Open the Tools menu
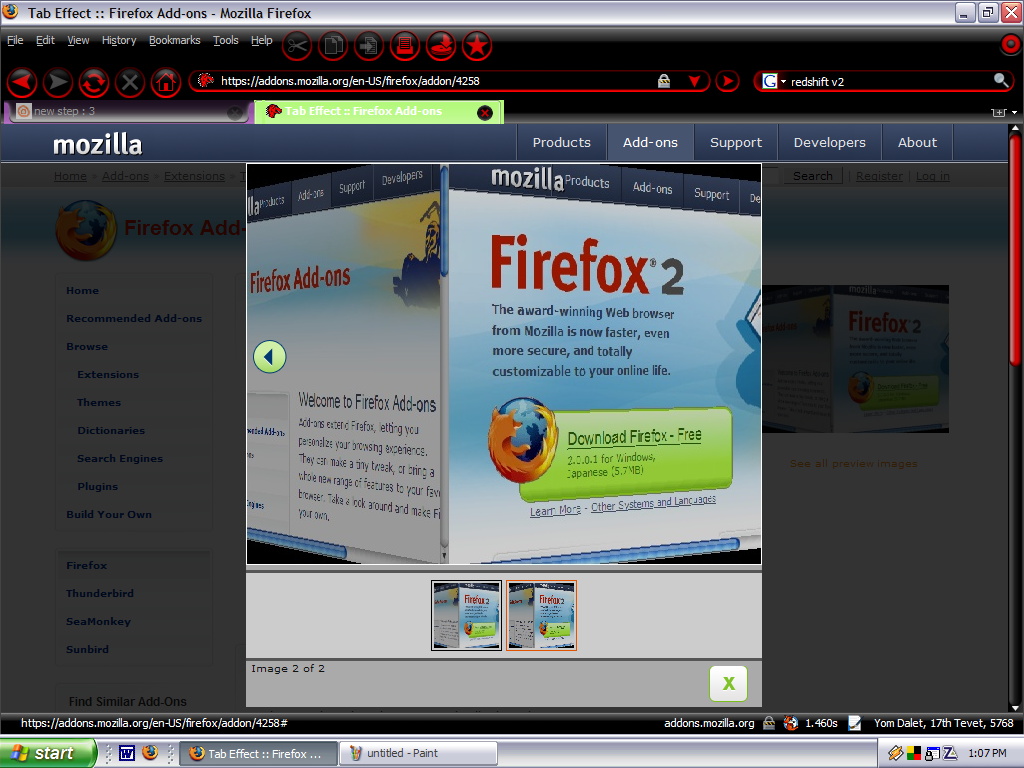Screen dimensions: 1024x768 click(225, 40)
